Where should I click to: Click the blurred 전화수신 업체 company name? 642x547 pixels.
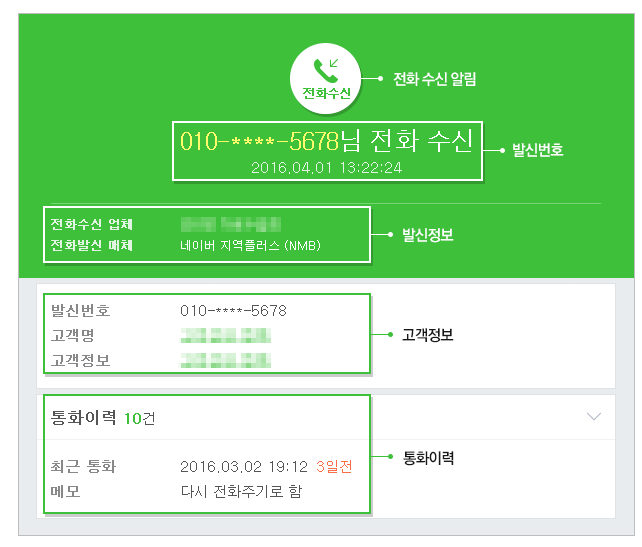coord(231,224)
